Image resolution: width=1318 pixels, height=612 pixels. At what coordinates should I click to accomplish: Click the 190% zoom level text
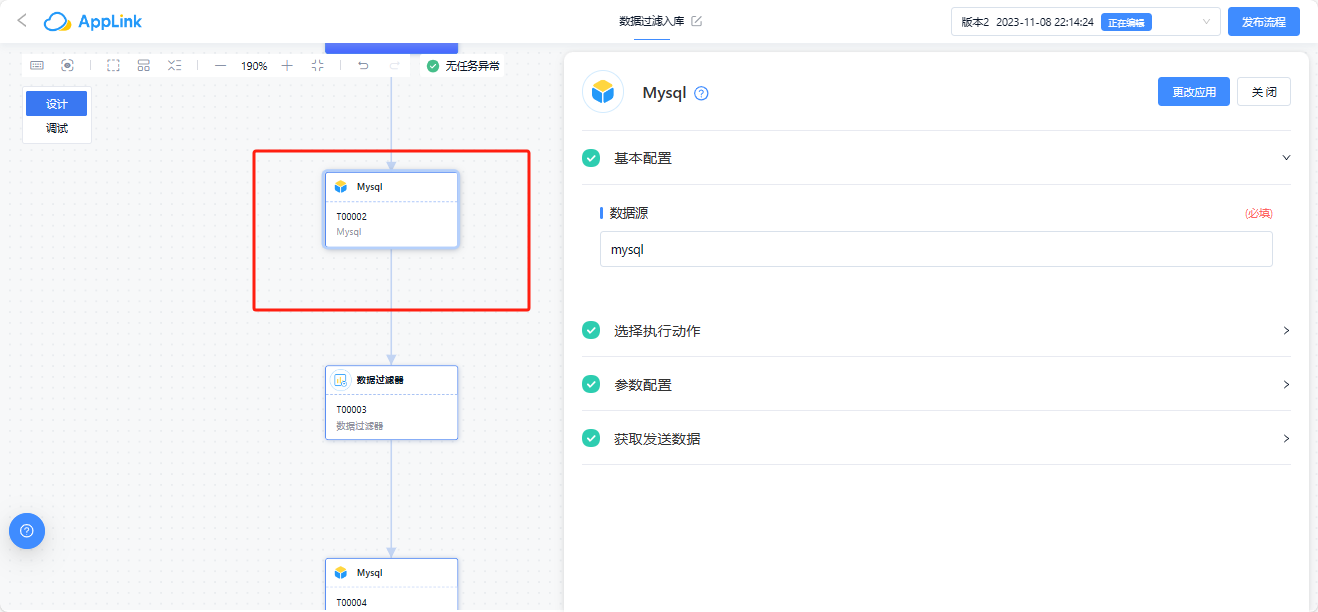point(254,66)
